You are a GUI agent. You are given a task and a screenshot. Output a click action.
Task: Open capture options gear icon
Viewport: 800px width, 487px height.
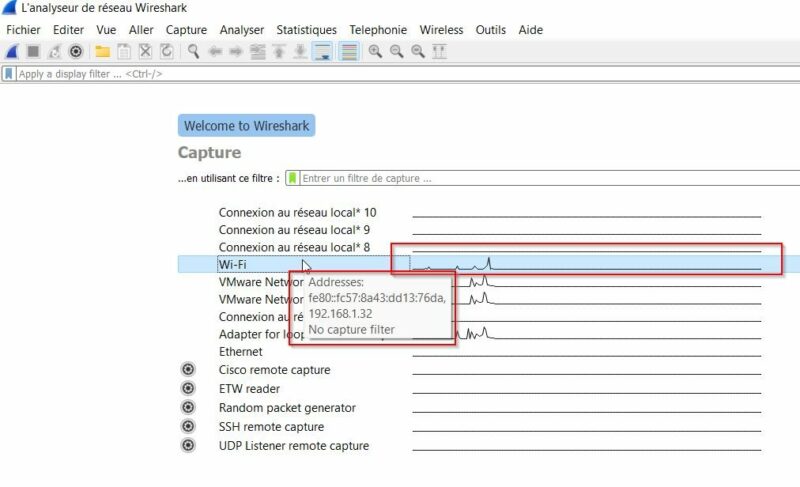pos(76,52)
